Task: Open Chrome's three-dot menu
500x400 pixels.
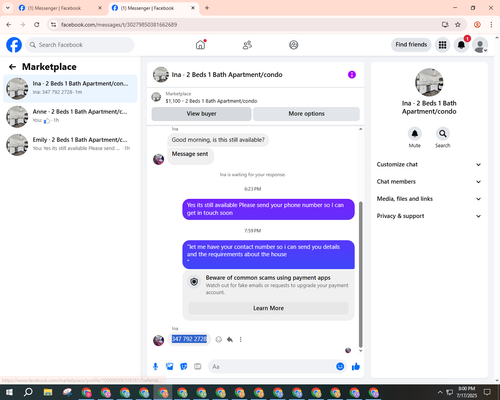Action: pos(491,25)
